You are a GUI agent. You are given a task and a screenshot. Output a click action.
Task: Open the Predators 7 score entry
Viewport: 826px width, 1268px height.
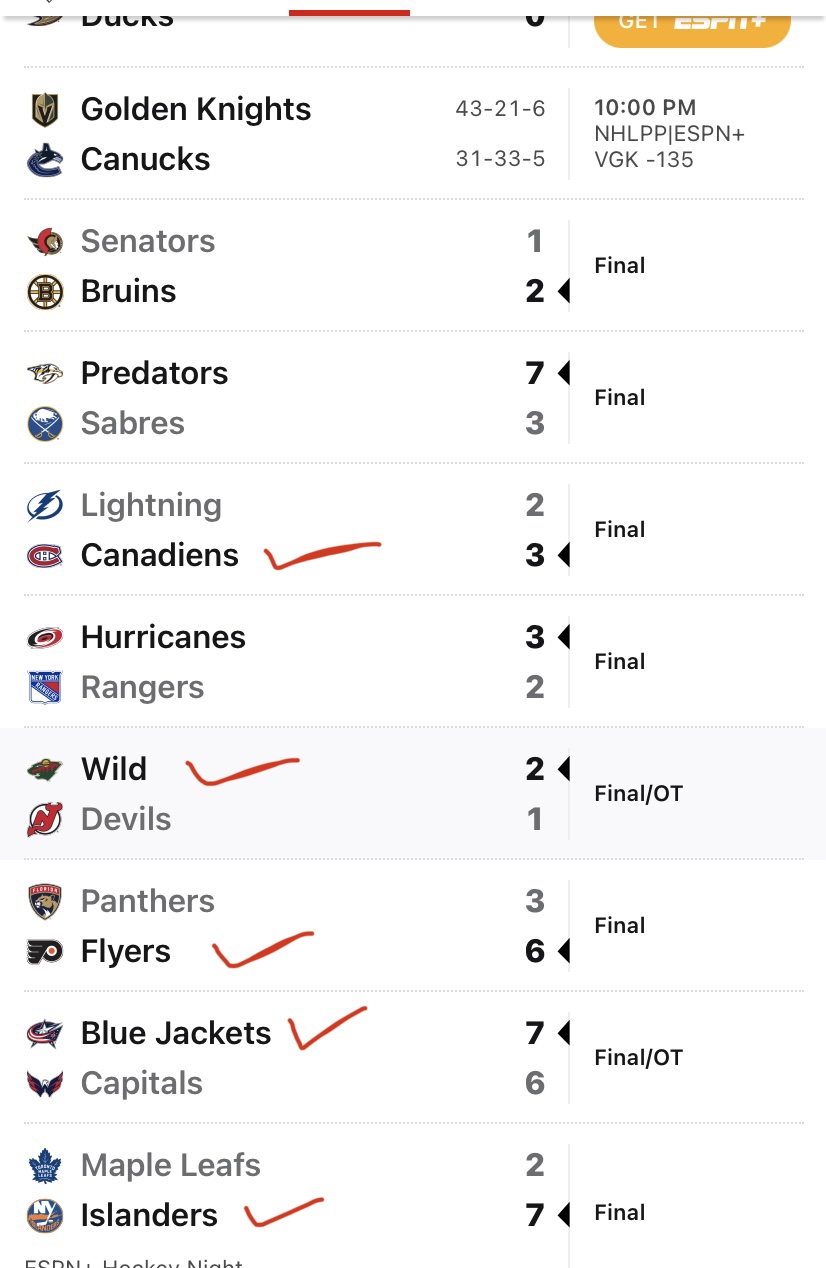tap(535, 374)
